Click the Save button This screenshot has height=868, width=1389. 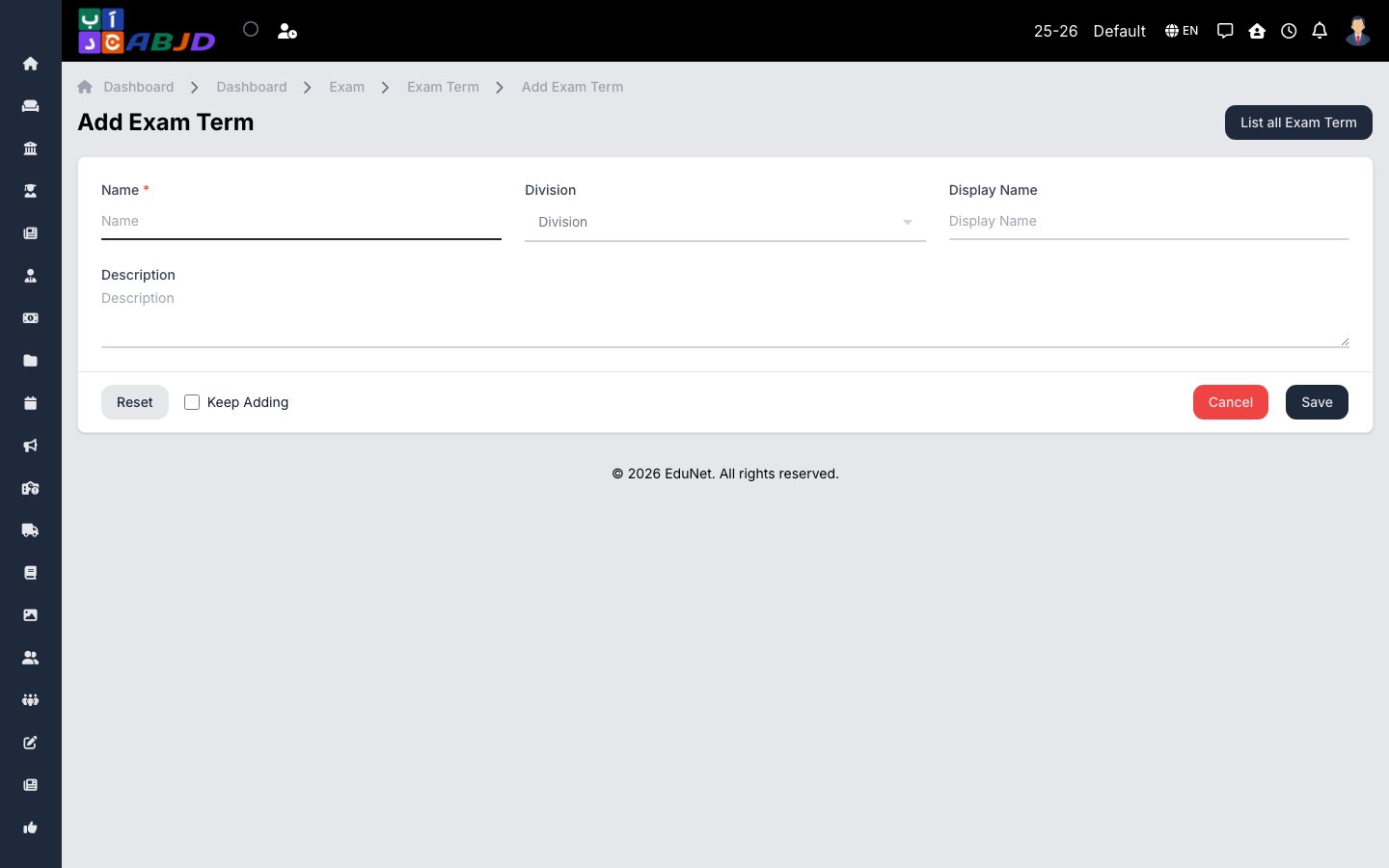(1317, 402)
